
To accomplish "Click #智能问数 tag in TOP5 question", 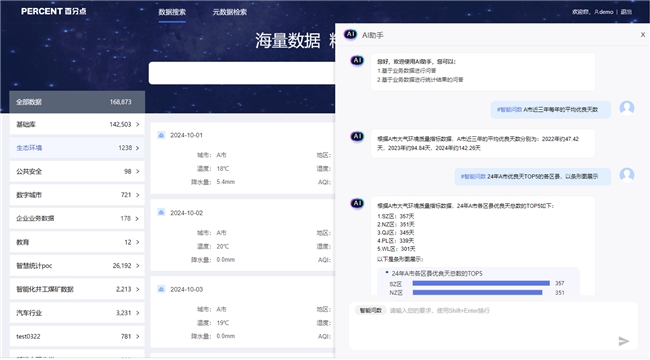I will click(x=473, y=176).
